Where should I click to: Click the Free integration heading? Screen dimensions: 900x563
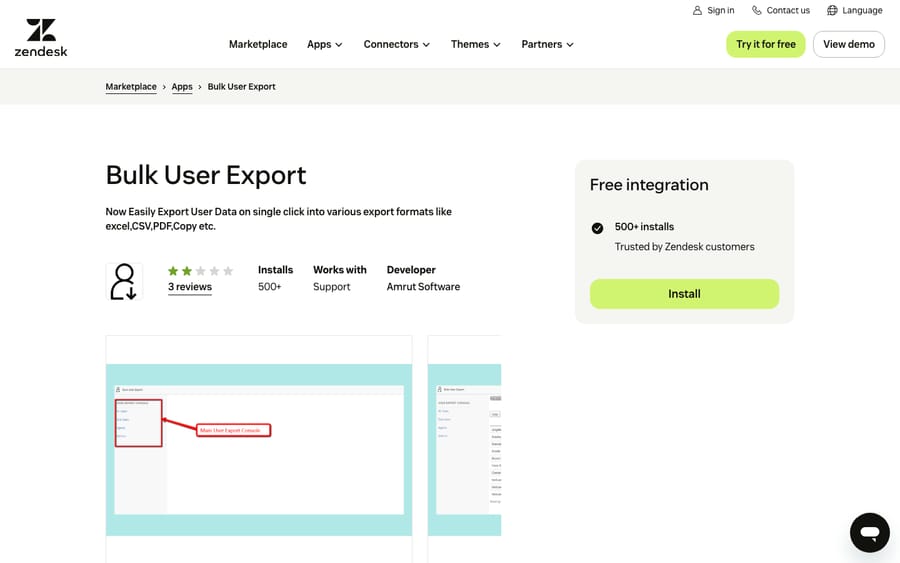pos(649,185)
